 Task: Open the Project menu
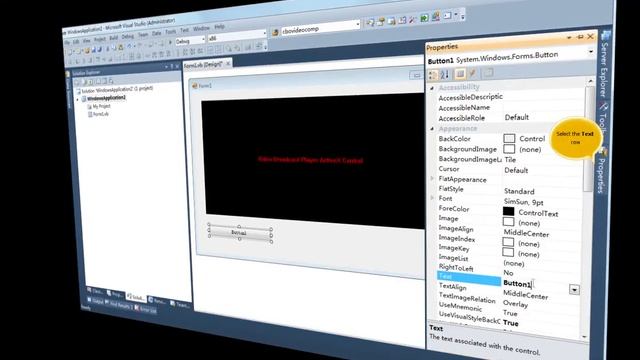click(x=100, y=40)
